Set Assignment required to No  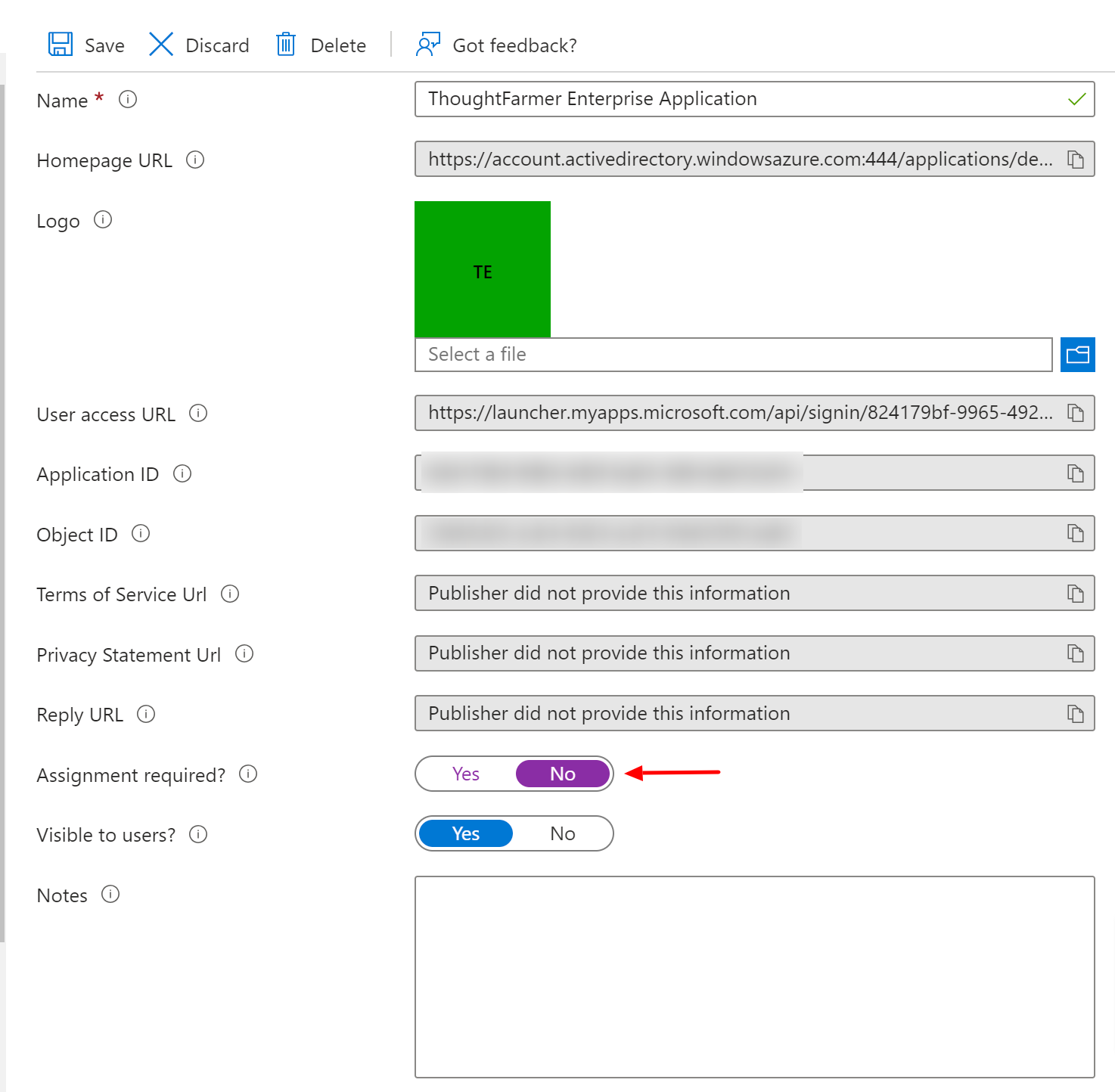[x=563, y=774]
